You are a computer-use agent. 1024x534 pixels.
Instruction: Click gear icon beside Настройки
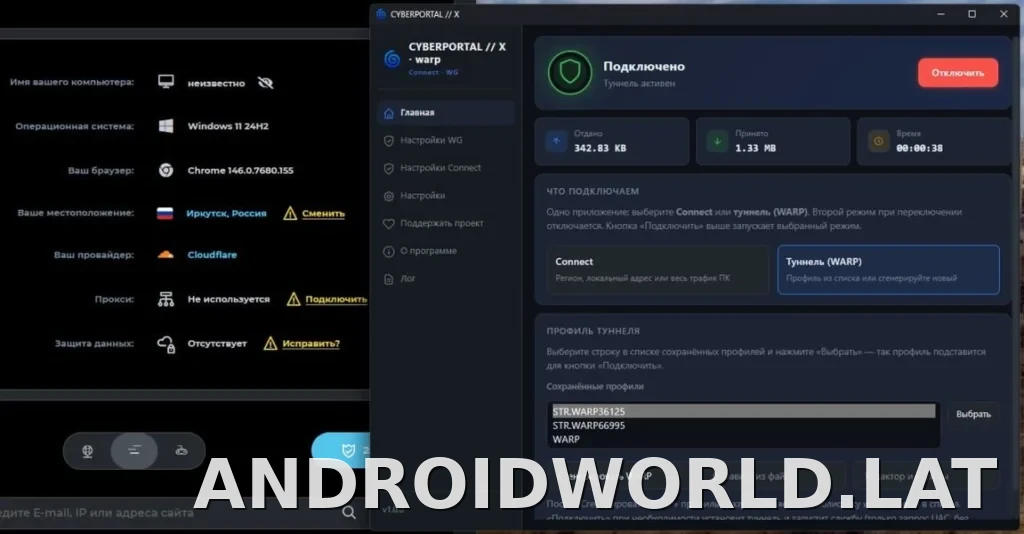(389, 196)
